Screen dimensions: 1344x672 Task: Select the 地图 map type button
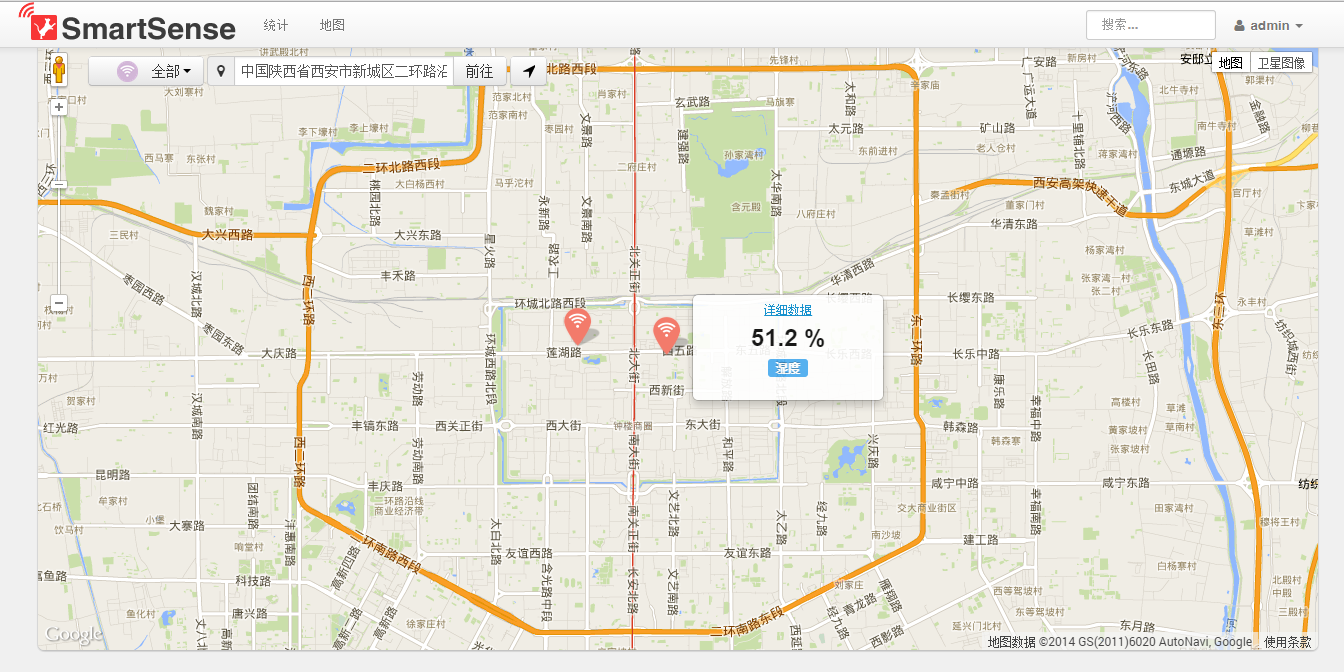(1231, 62)
